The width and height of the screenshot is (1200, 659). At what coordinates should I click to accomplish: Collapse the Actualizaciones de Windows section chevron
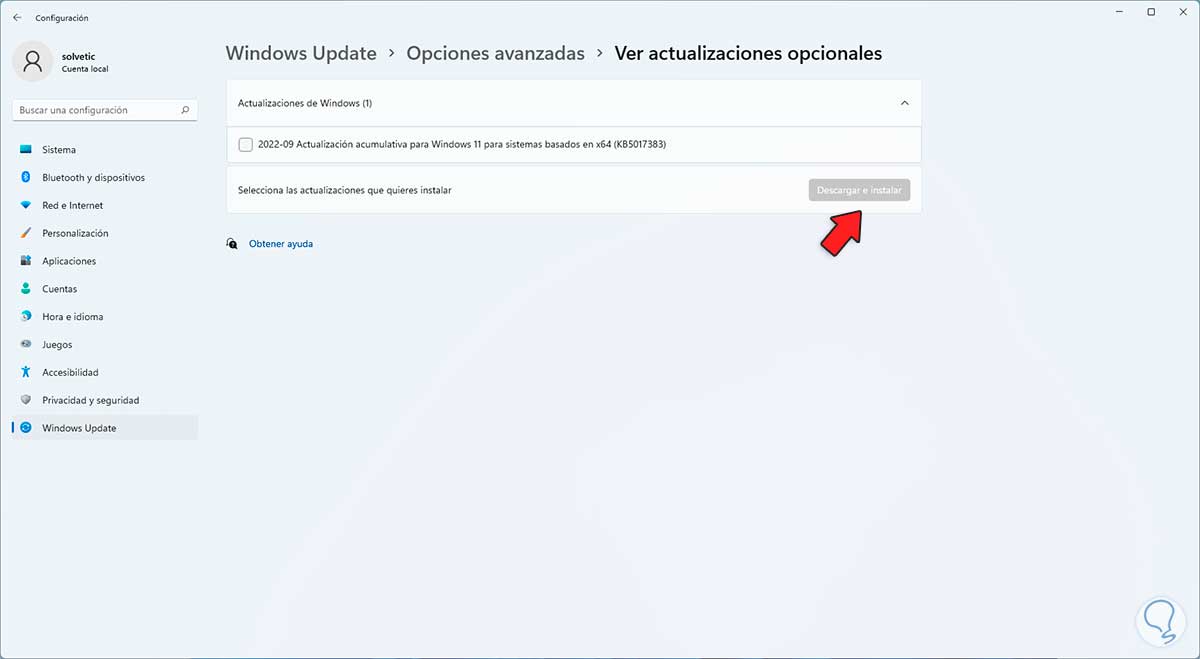click(904, 103)
